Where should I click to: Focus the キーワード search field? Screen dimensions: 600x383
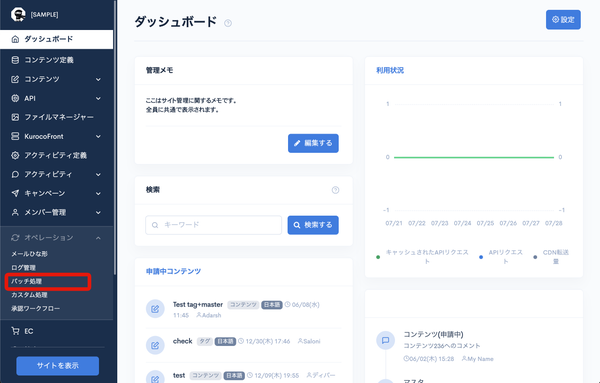pos(214,225)
